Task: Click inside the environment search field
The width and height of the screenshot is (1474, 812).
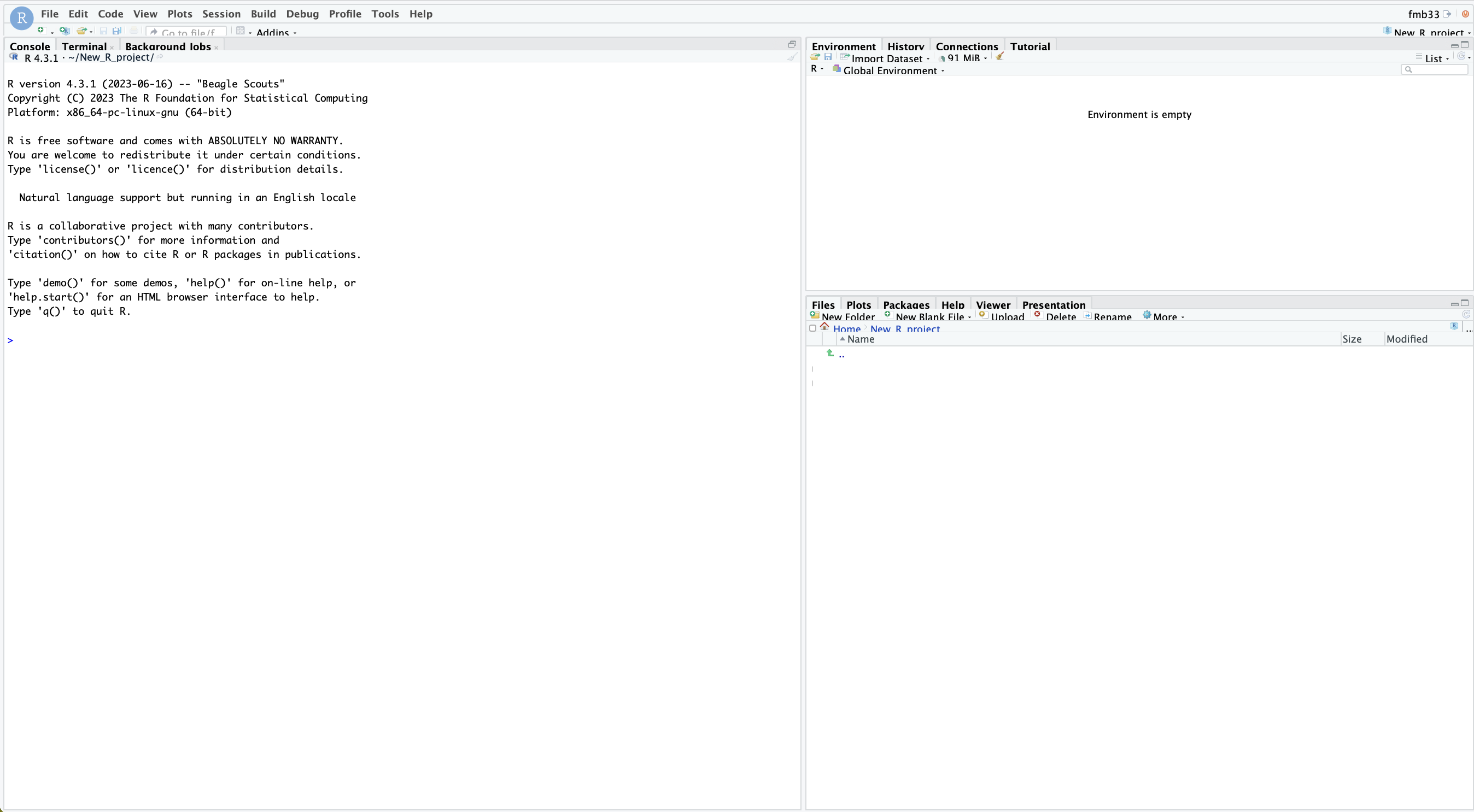Action: (1435, 69)
